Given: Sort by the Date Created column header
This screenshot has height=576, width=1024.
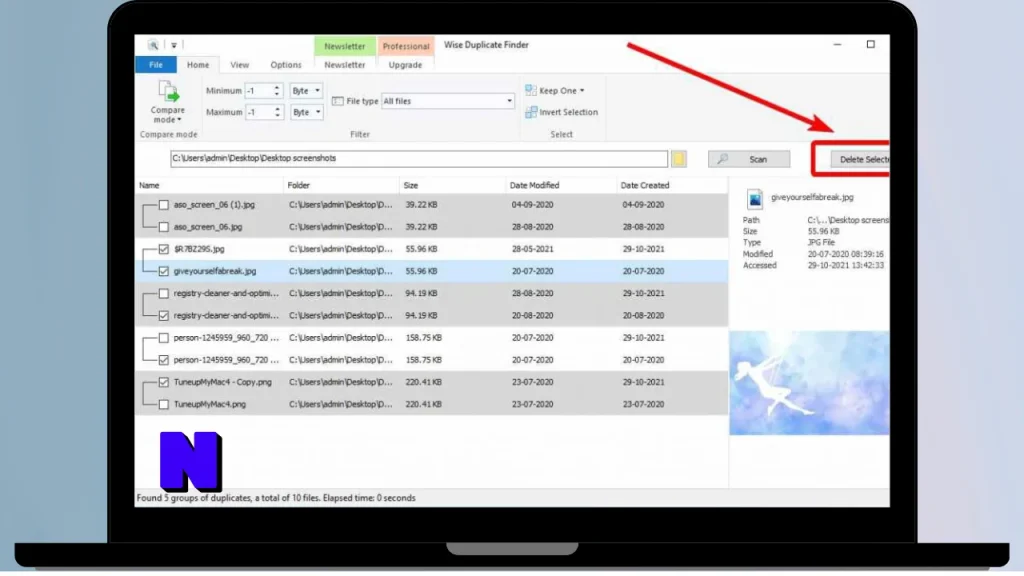Looking at the screenshot, I should coord(672,185).
